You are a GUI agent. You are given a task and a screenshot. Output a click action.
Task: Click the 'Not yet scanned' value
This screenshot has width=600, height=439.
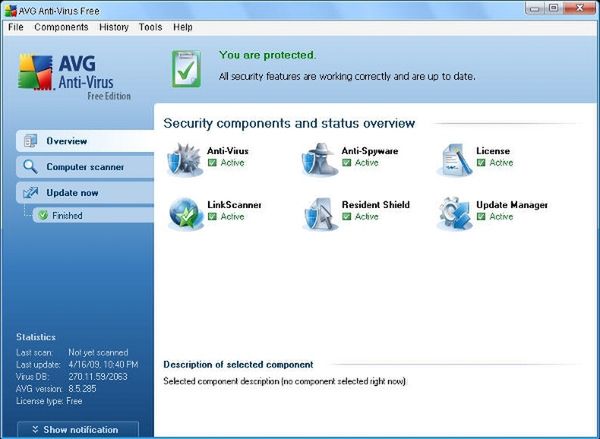[98, 352]
